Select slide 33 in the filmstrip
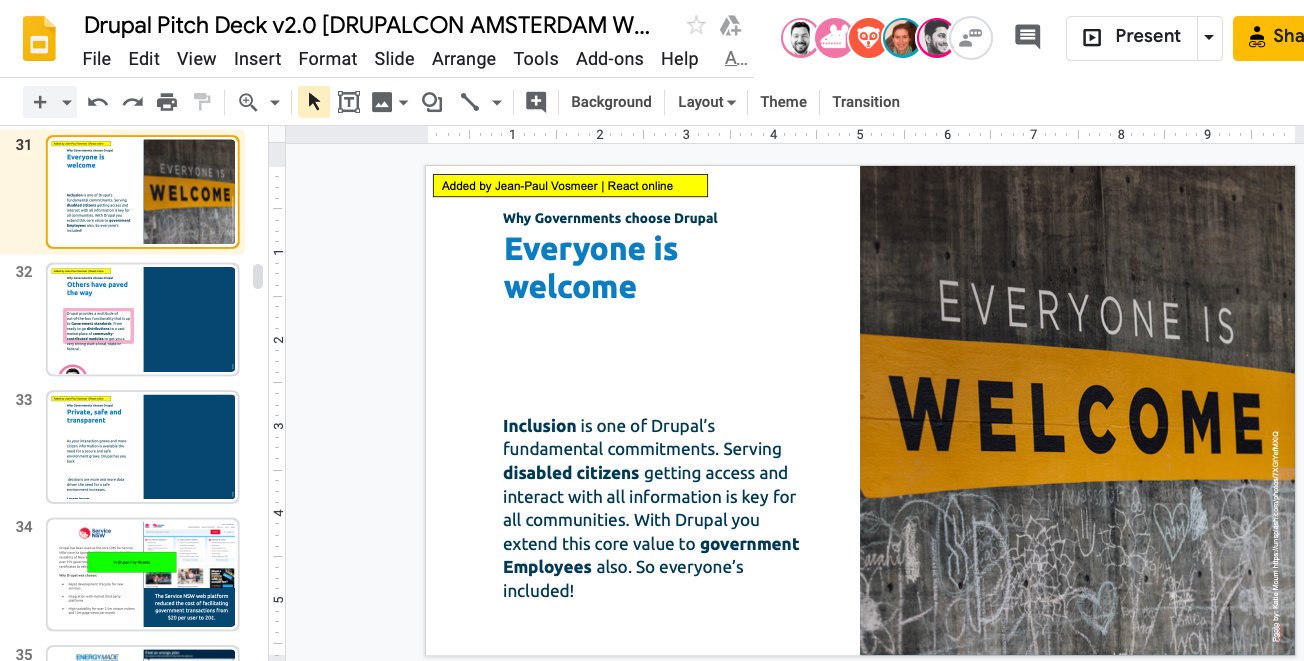 pos(142,446)
